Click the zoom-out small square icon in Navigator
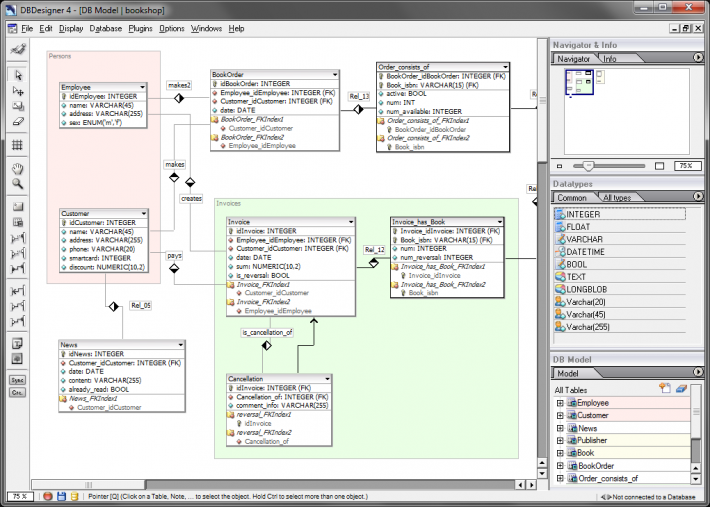The image size is (710, 507). click(x=560, y=166)
